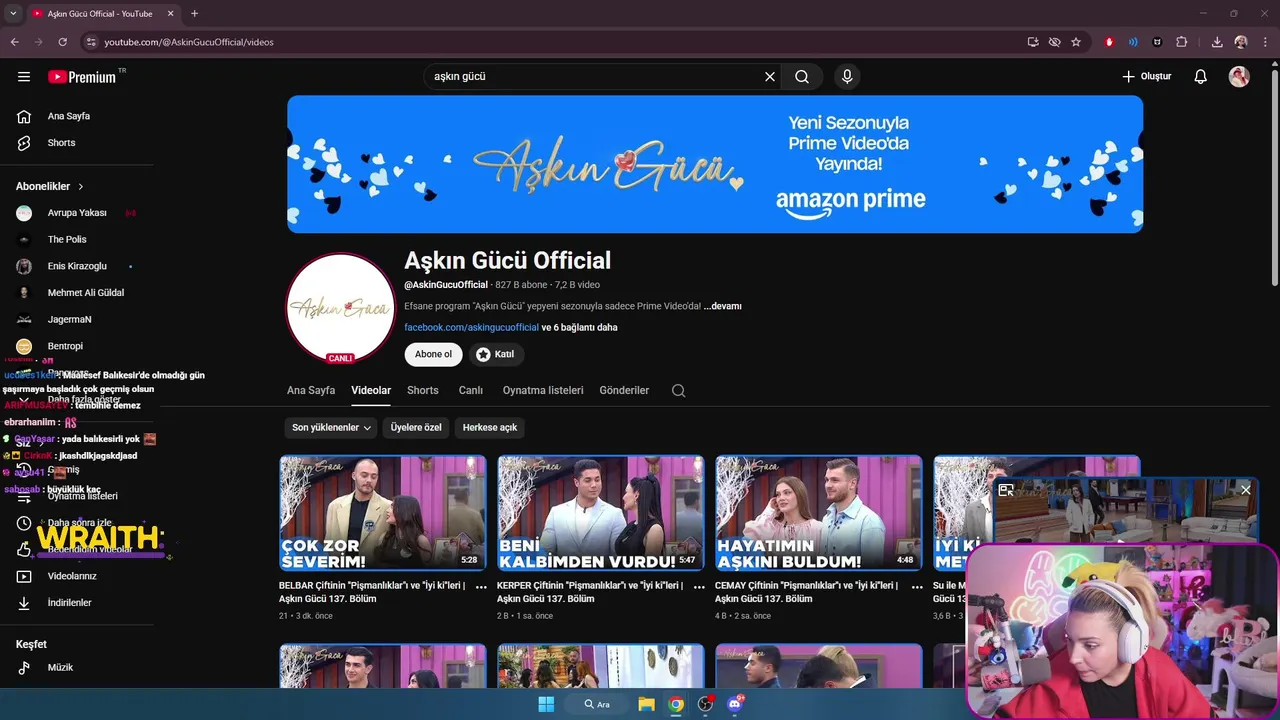Viewport: 1280px width, 720px height.
Task: Open Discord from the taskbar
Action: pyautogui.click(x=736, y=704)
